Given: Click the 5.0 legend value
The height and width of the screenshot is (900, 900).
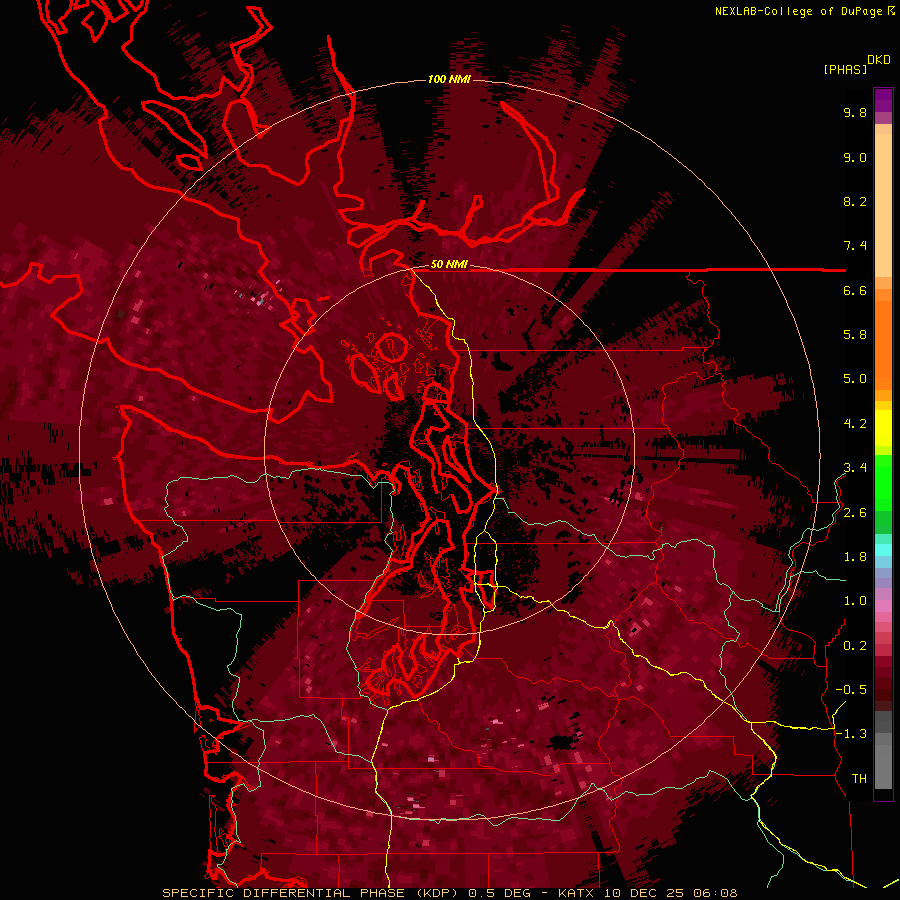Looking at the screenshot, I should pos(855,379).
